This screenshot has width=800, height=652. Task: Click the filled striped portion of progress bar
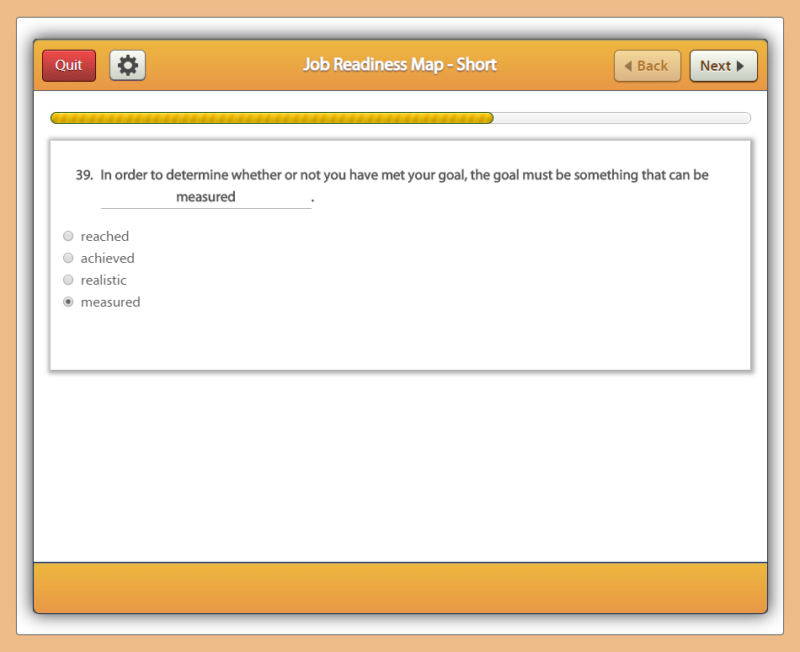point(270,118)
